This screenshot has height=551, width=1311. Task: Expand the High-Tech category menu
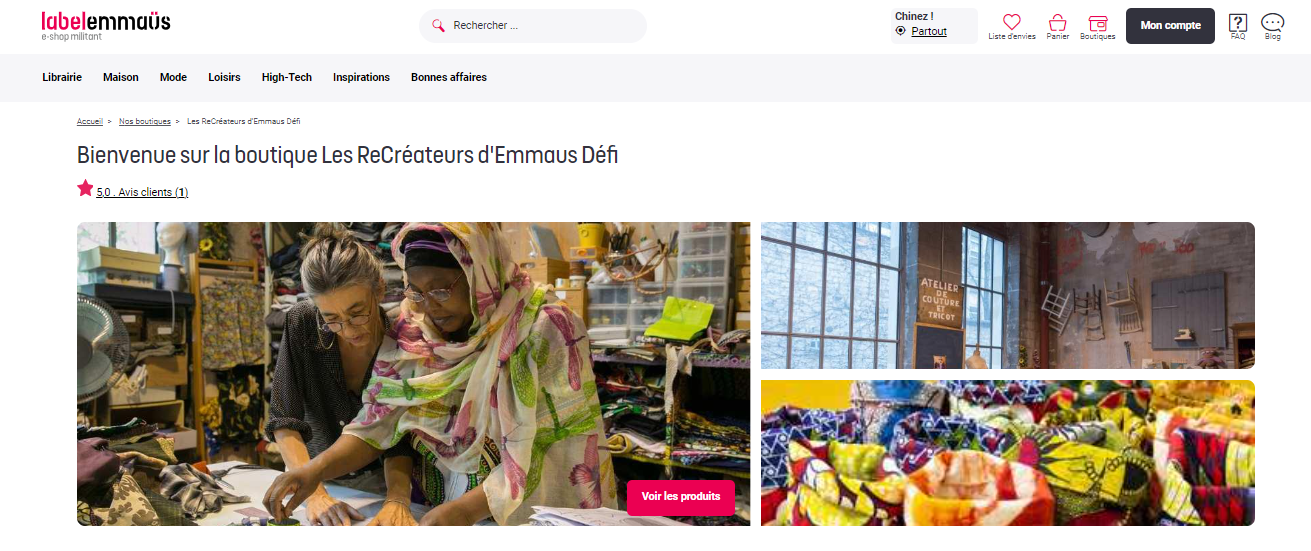[x=287, y=77]
